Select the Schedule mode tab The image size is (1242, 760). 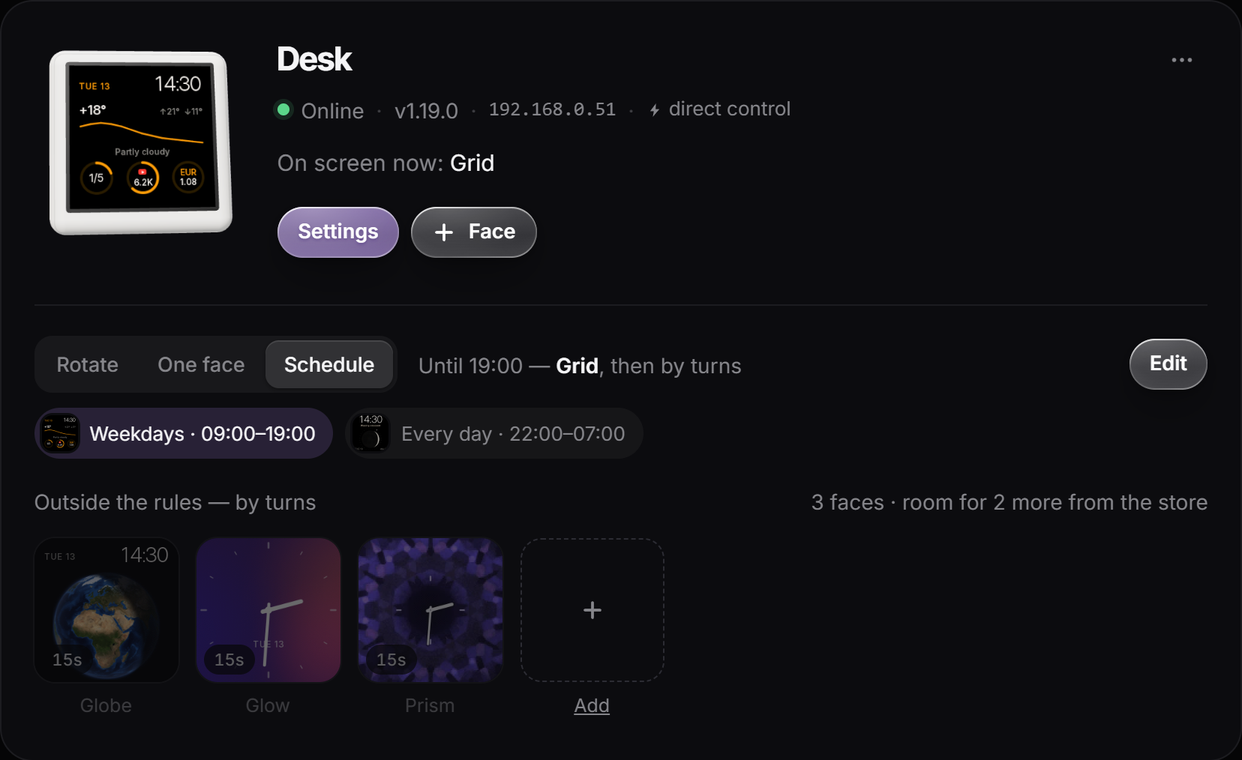coord(329,365)
